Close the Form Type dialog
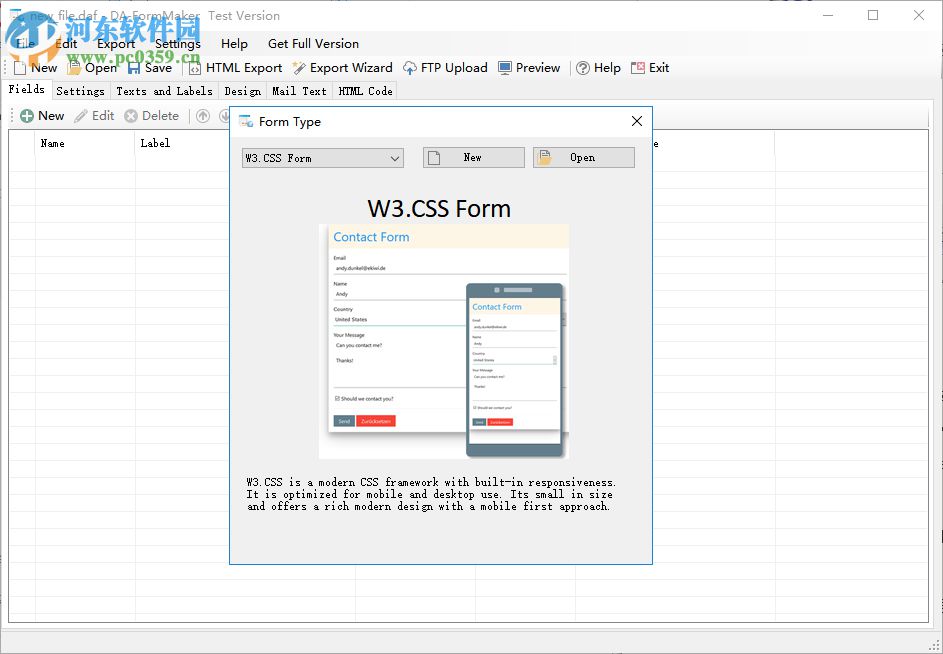 coord(637,121)
